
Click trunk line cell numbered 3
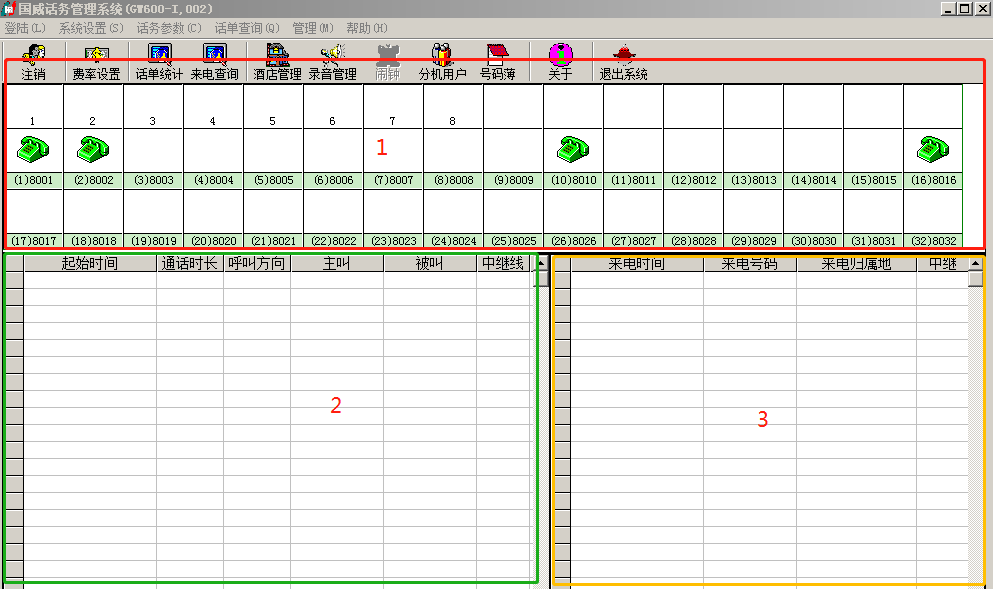153,107
